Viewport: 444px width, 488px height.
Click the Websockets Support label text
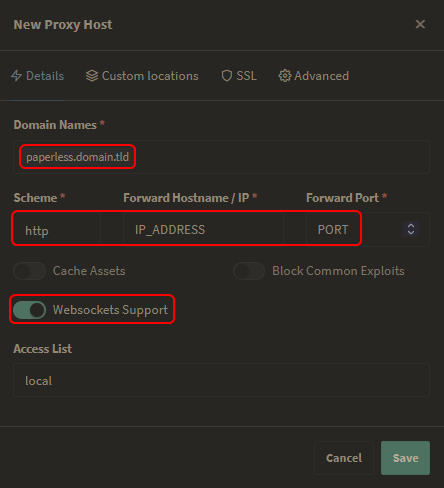point(110,310)
